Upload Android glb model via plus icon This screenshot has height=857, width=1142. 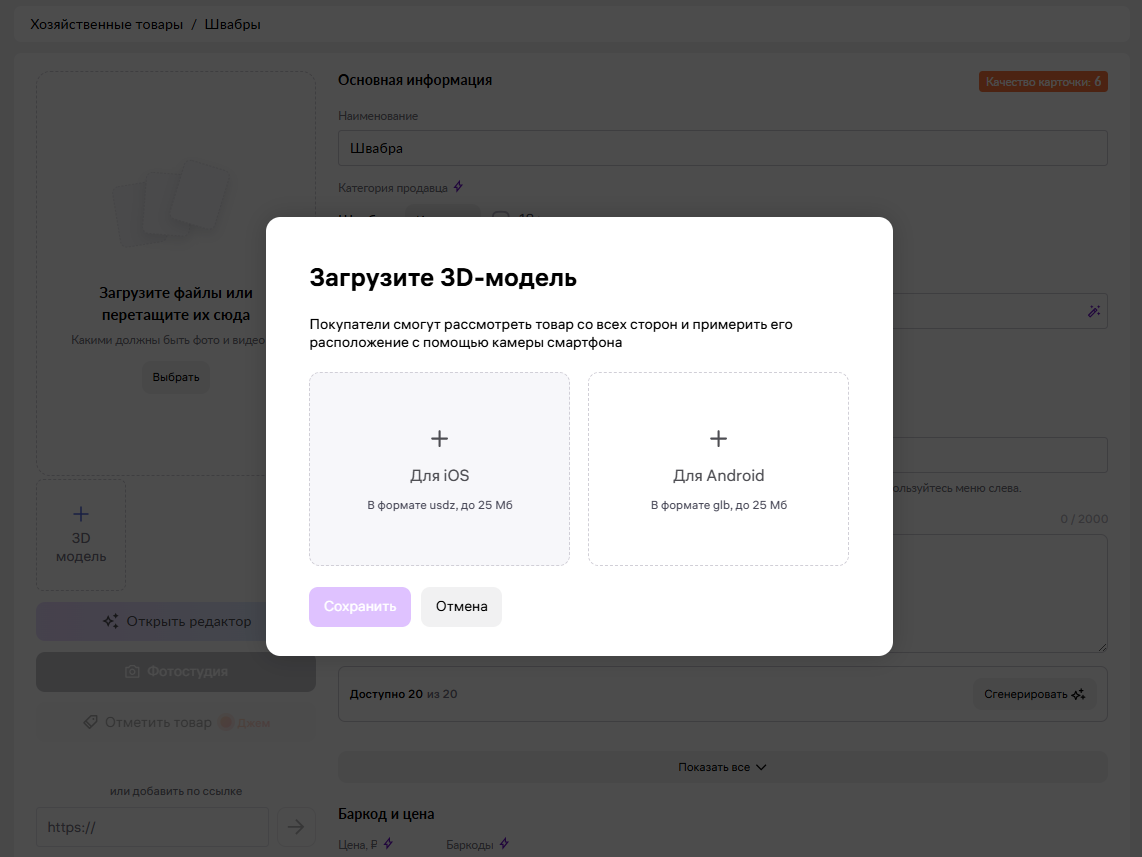pos(718,438)
